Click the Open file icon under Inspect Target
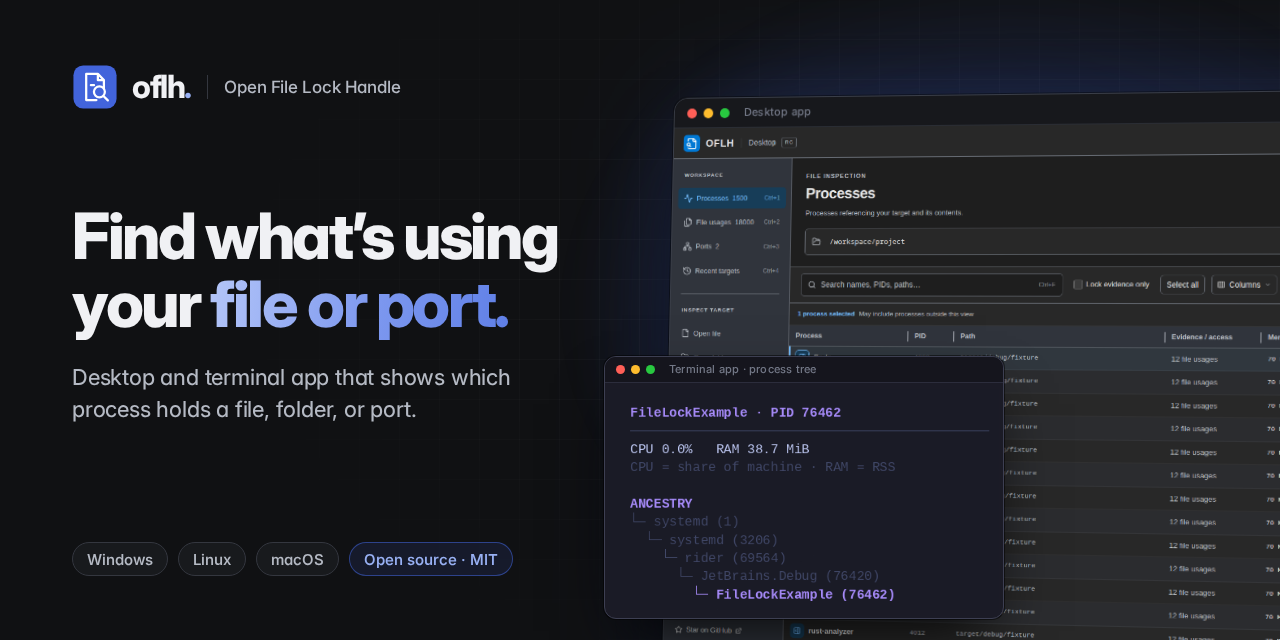Image resolution: width=1280 pixels, height=640 pixels. point(686,333)
